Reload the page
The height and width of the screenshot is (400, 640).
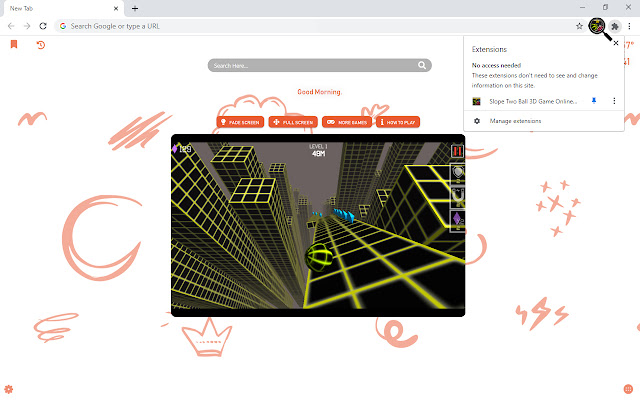coord(43,26)
